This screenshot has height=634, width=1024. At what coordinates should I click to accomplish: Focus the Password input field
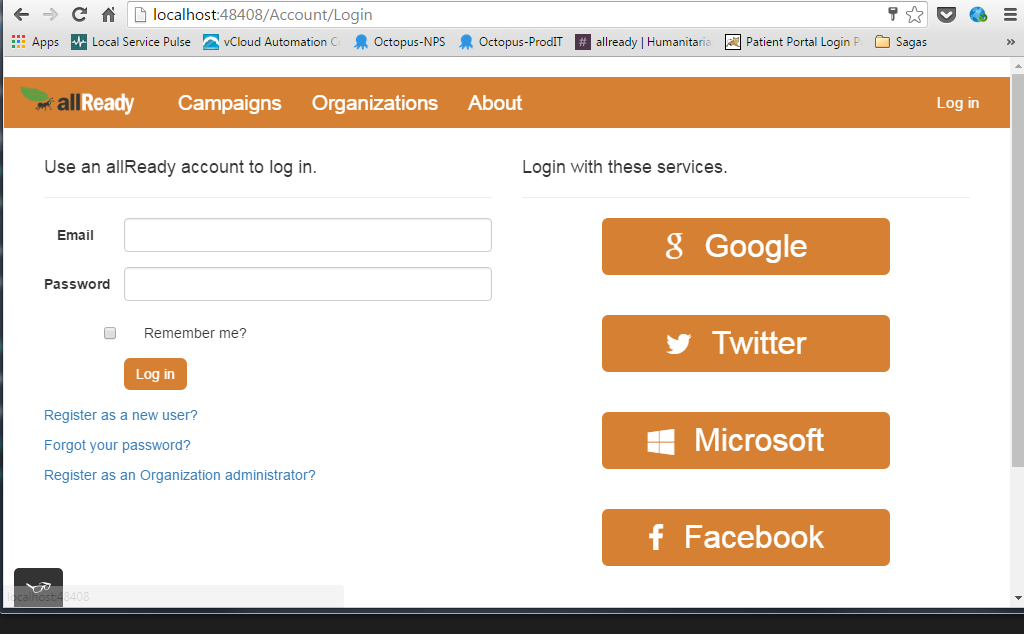click(x=308, y=284)
